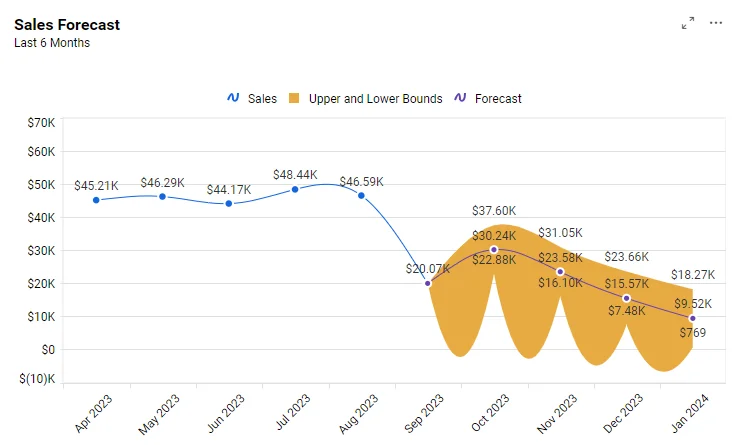The width and height of the screenshot is (740, 445).
Task: Click the Last 6 Months subtitle
Action: [52, 43]
